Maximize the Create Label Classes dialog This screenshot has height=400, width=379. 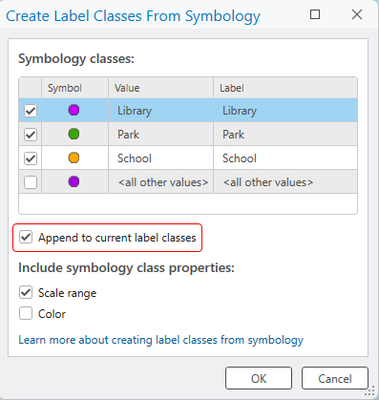(x=315, y=15)
